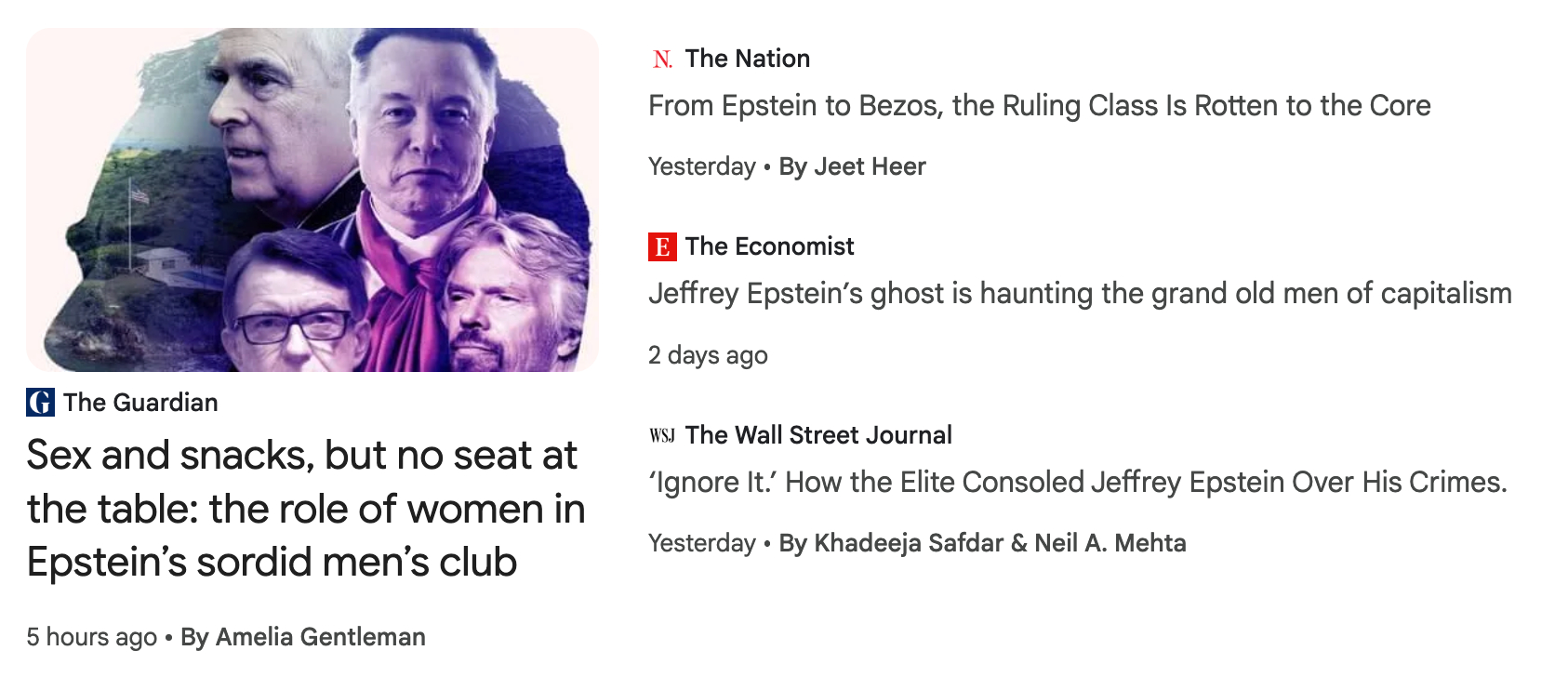Click "Yesterday" under The Nation headline
The image size is (1568, 677).
(x=701, y=166)
